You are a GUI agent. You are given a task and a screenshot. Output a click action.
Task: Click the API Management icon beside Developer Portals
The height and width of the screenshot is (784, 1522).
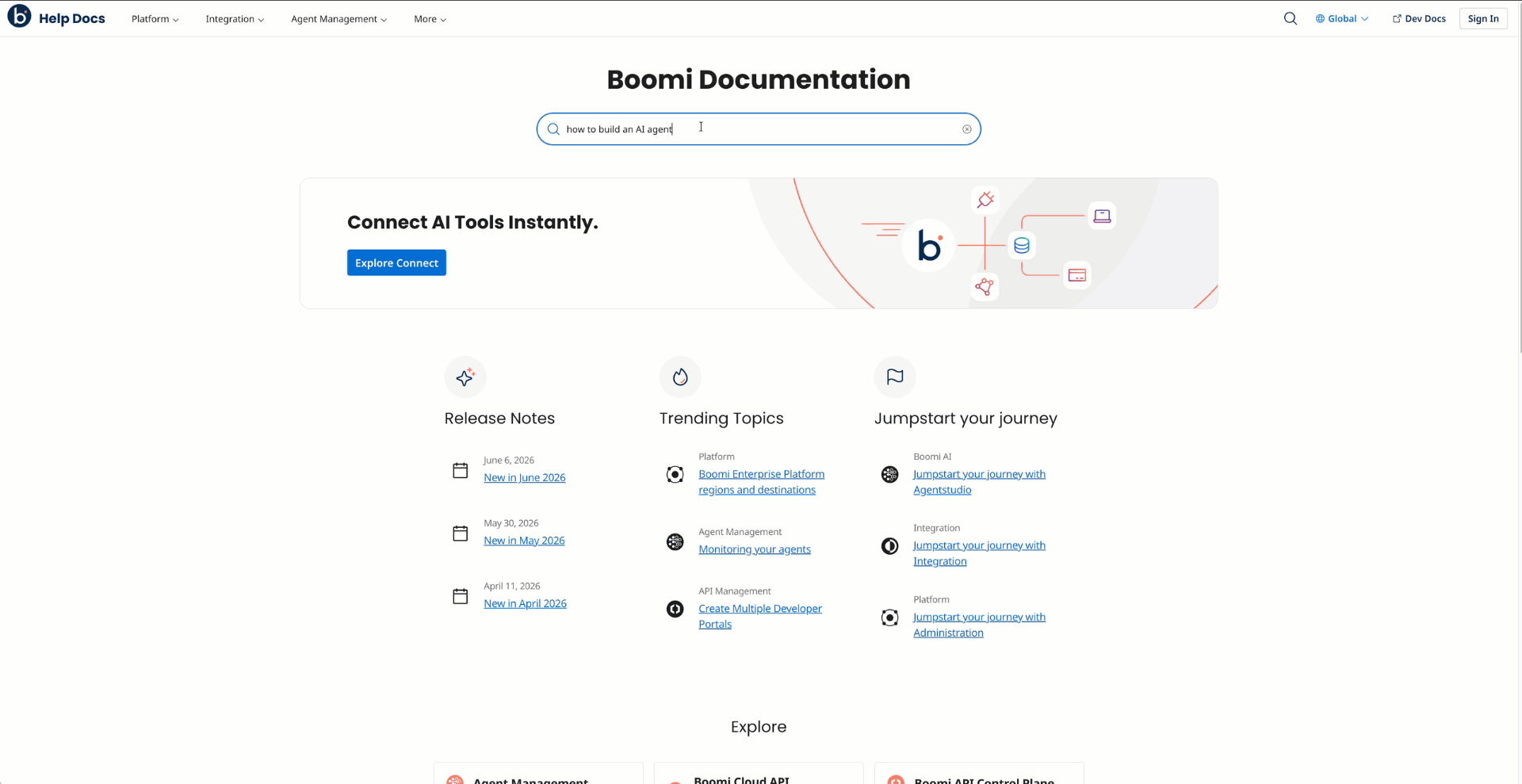[x=675, y=609]
